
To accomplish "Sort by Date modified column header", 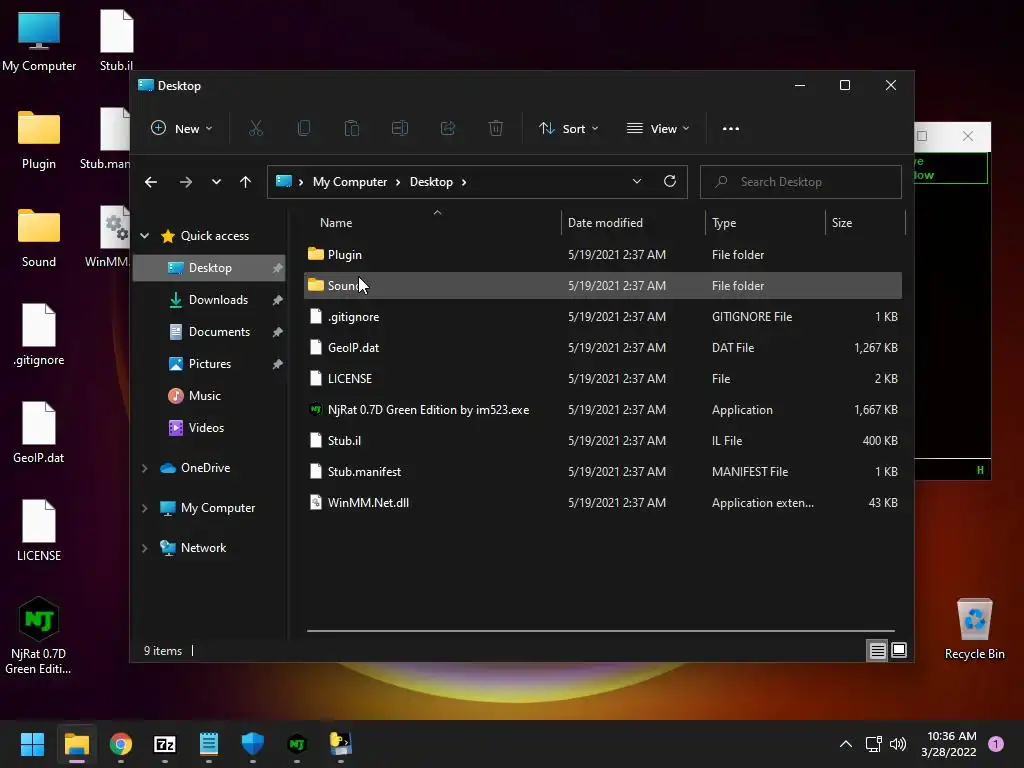I will coord(633,223).
